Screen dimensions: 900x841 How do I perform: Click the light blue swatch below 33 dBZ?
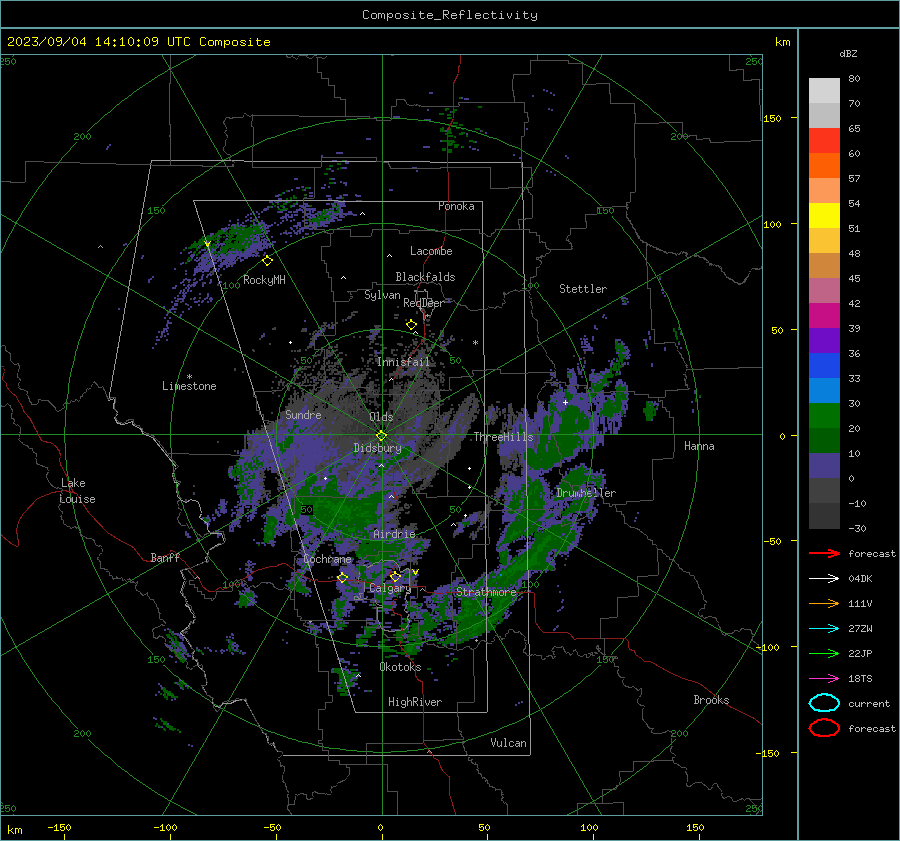point(824,390)
